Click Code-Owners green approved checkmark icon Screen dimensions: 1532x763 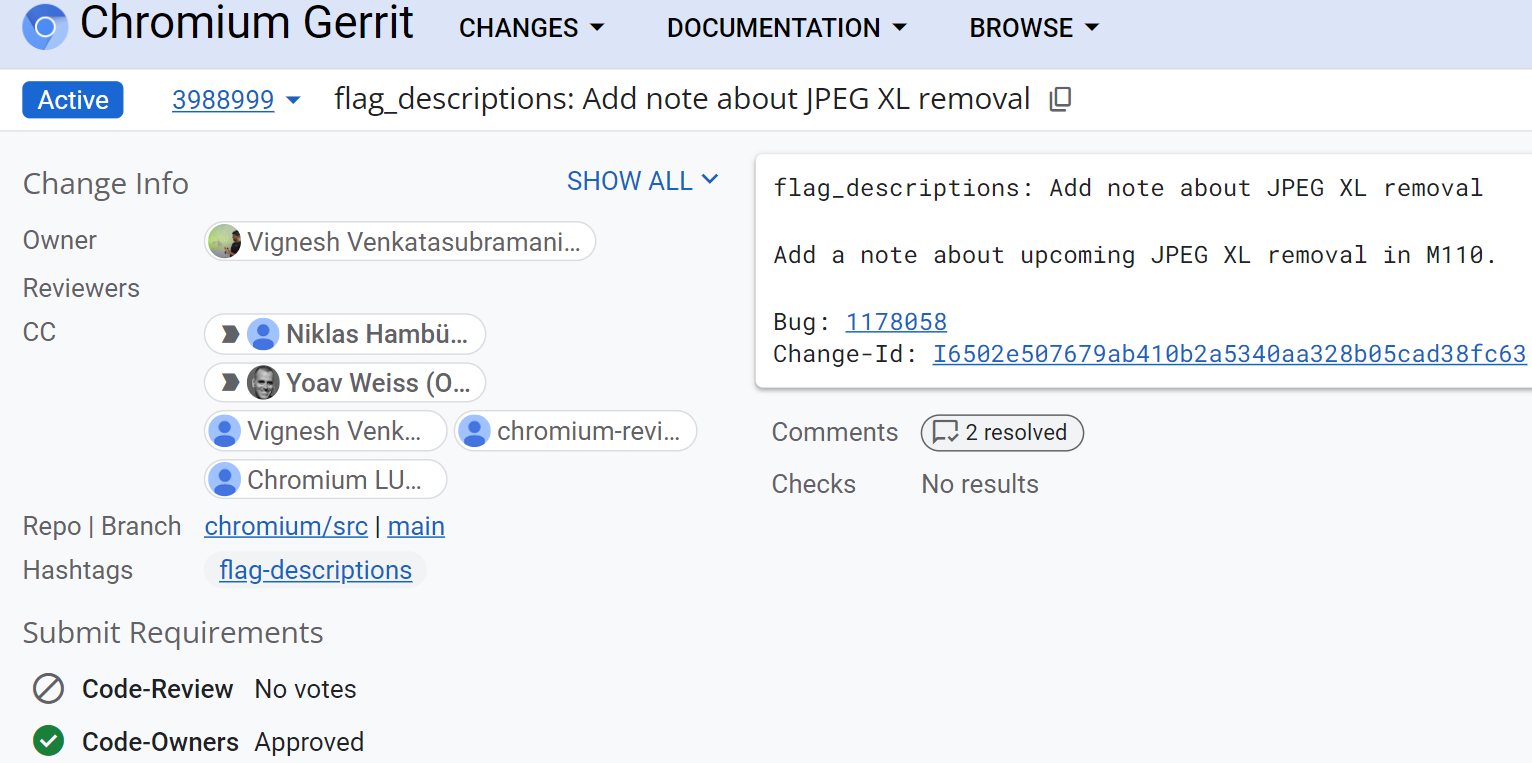click(48, 741)
